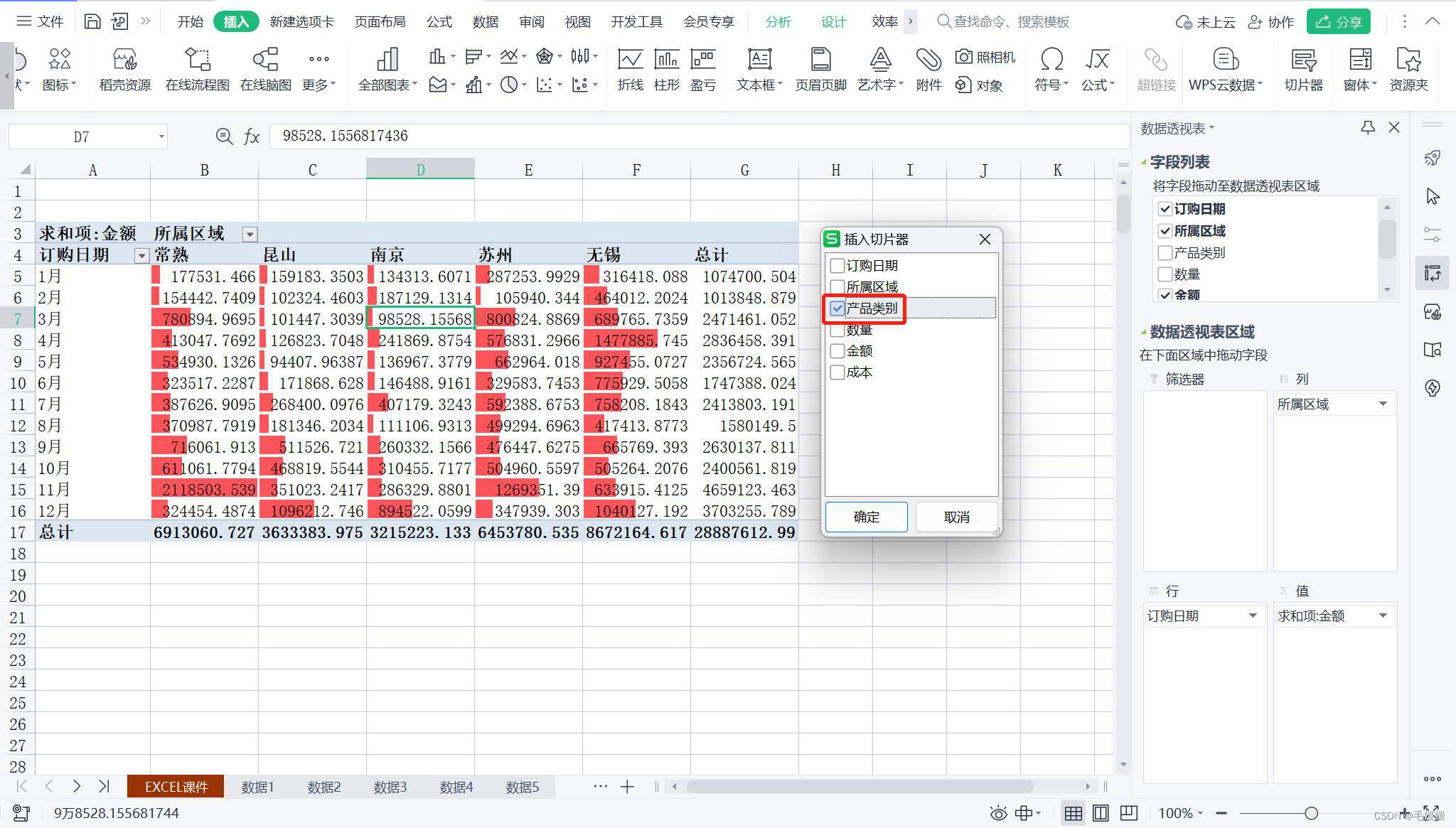This screenshot has width=1456, height=828.
Task: Click the zoom slider handle in the status bar
Action: (1311, 813)
